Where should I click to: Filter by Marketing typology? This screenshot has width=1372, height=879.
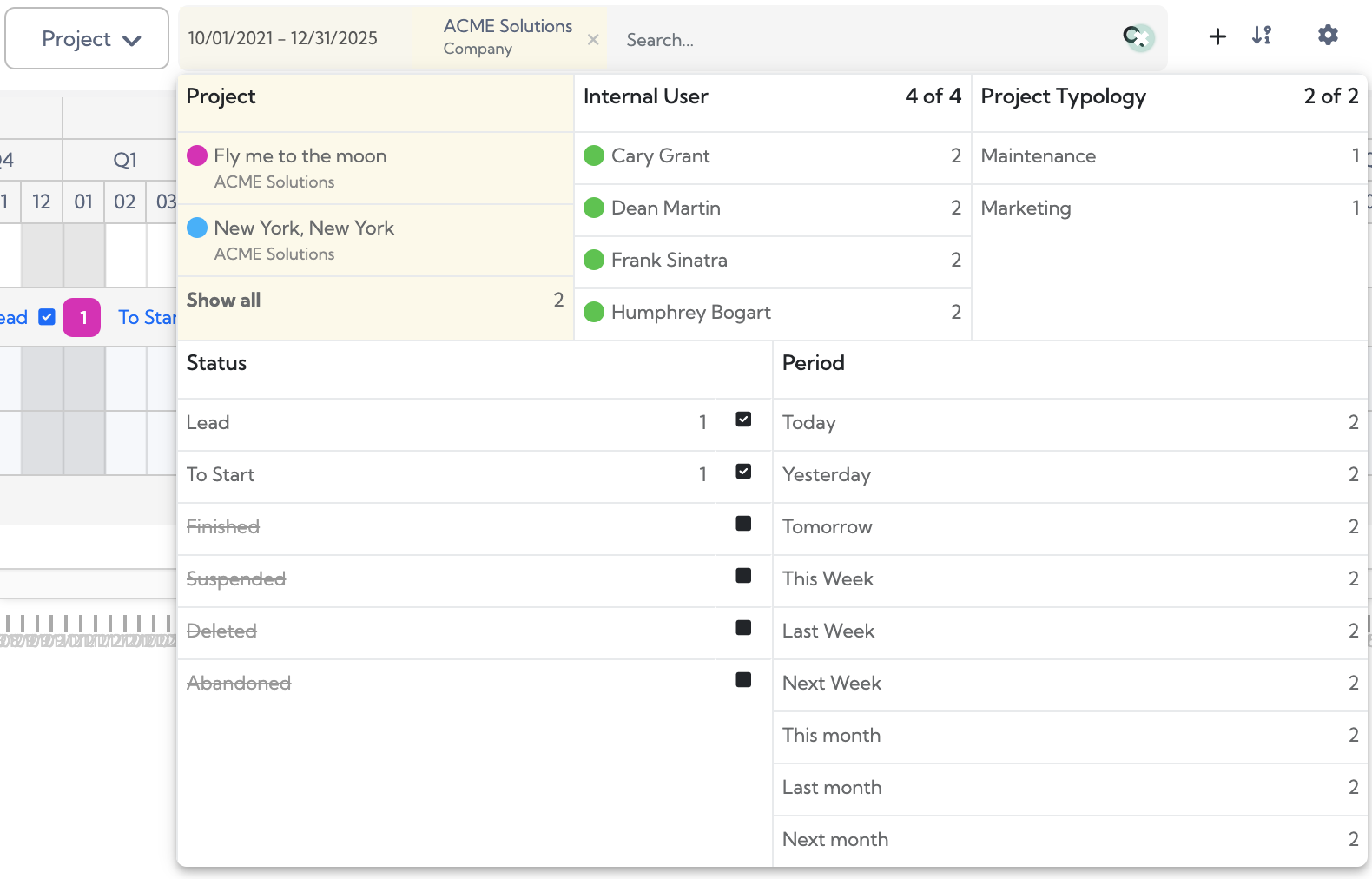1170,208
